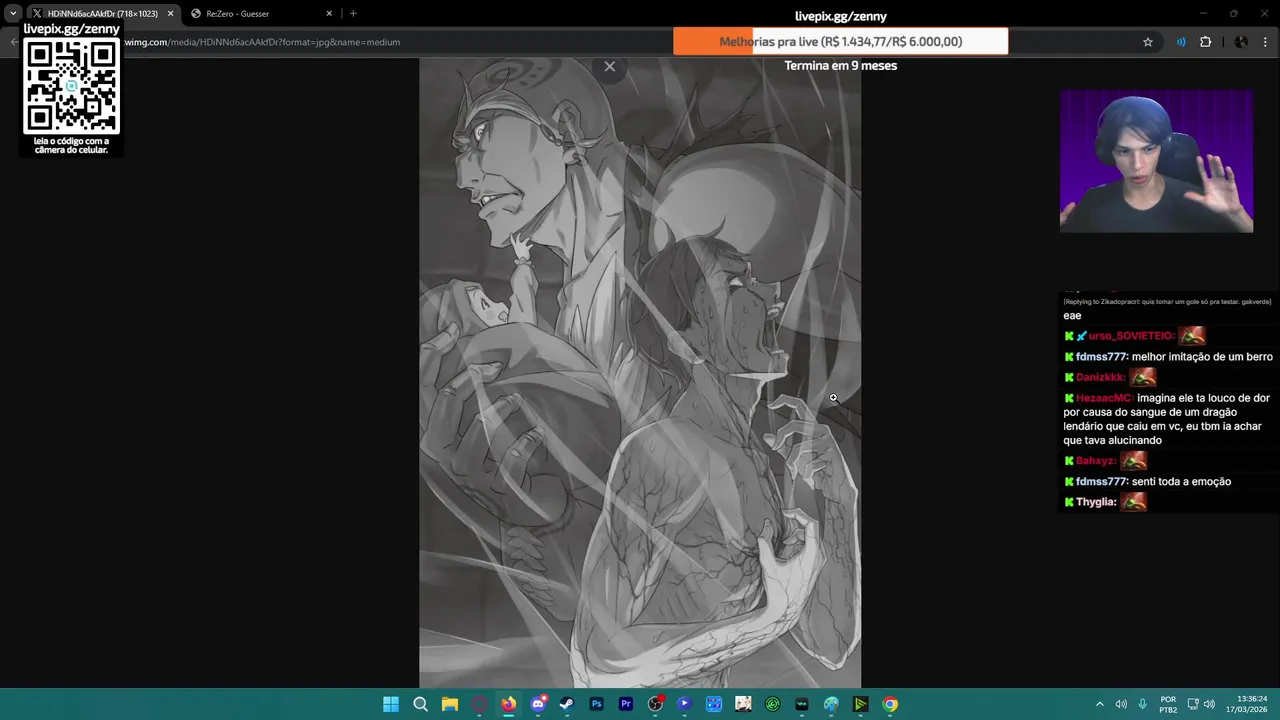Click username fdmss777 on 'melhor imitação' message
Screen dimensions: 1280x720
click(1102, 357)
